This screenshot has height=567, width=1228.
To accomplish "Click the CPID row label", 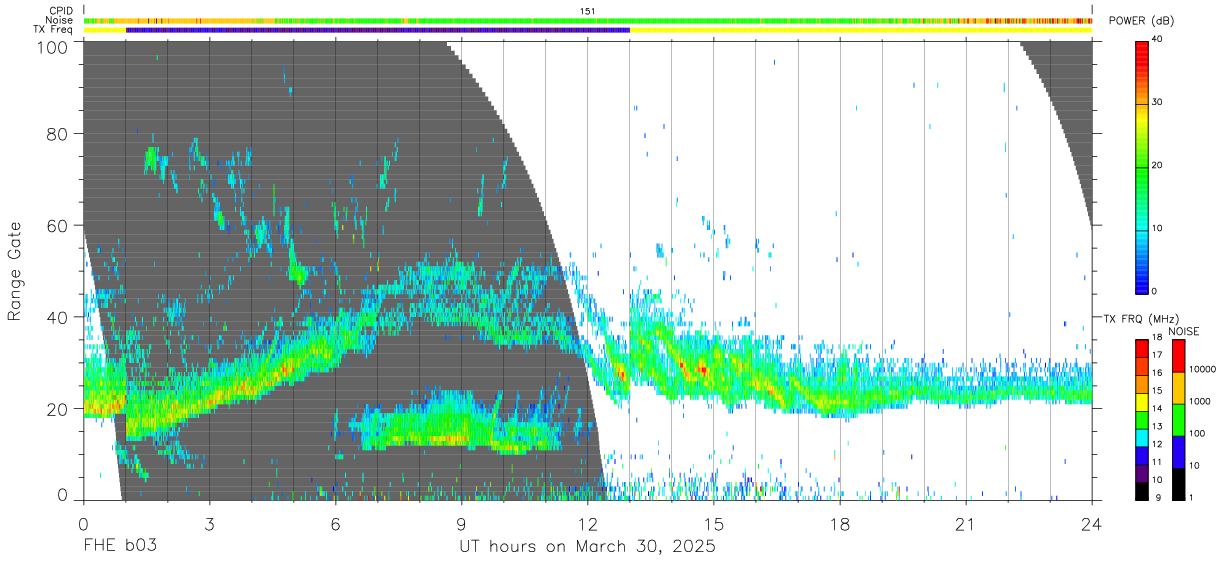I will [61, 10].
